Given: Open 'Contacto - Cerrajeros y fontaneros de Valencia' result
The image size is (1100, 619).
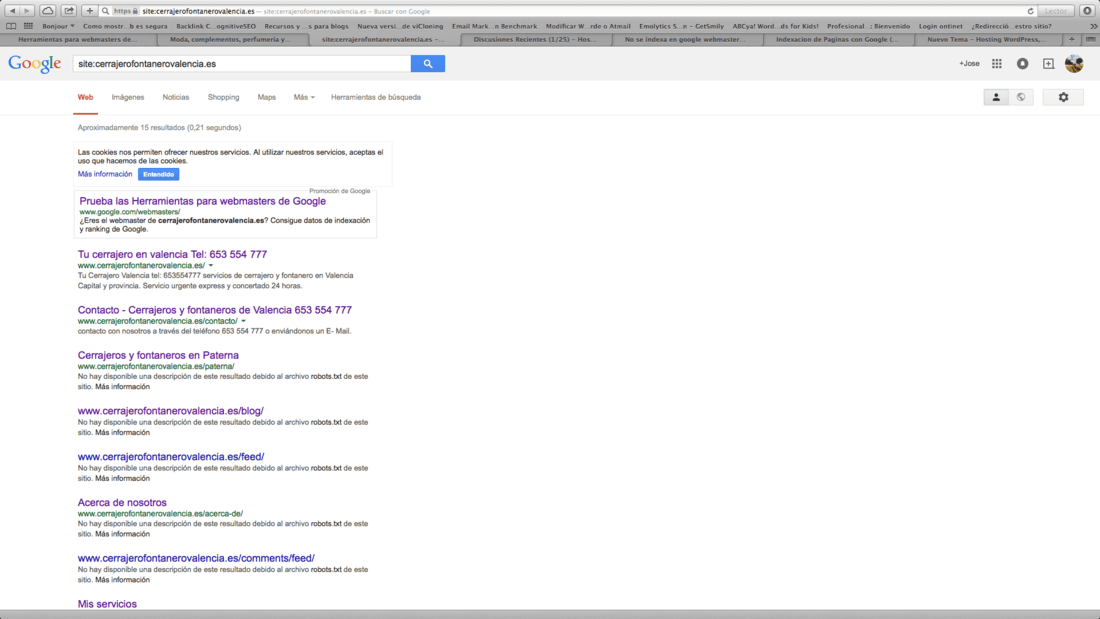Looking at the screenshot, I should [x=215, y=310].
